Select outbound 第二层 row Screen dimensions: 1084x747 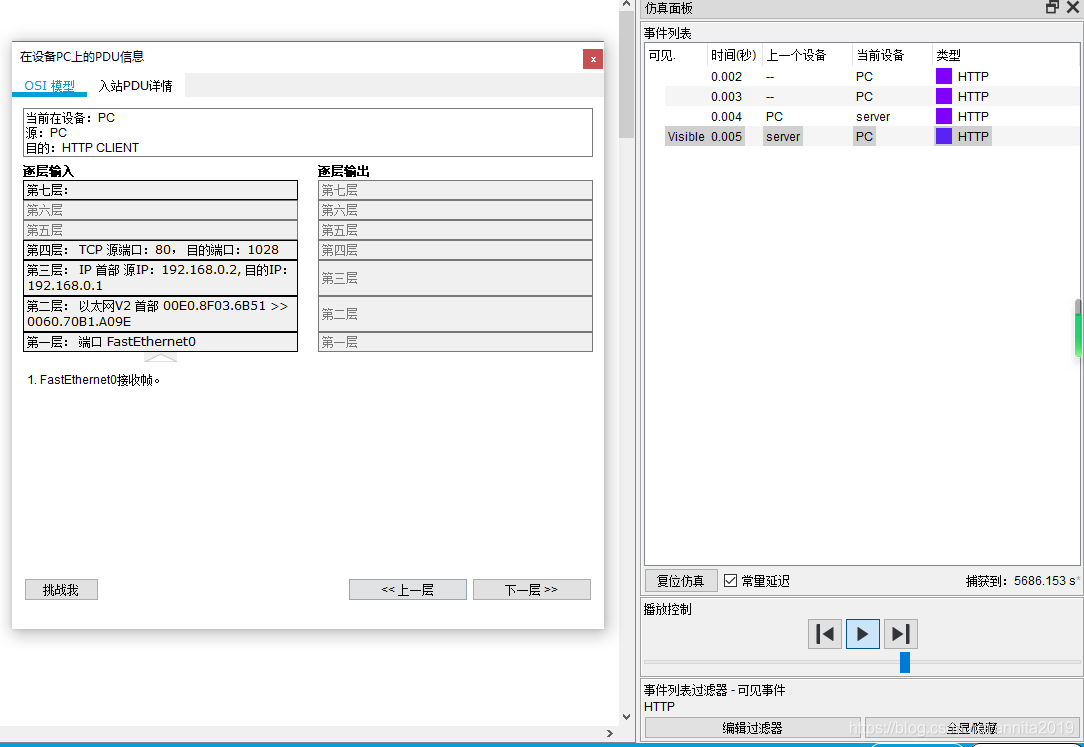(x=455, y=314)
